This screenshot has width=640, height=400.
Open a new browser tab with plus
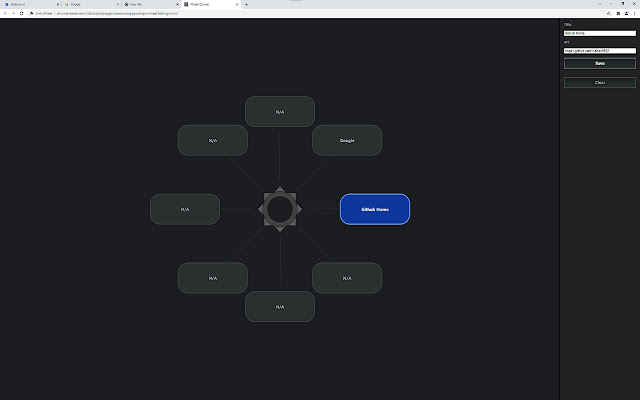(246, 4)
